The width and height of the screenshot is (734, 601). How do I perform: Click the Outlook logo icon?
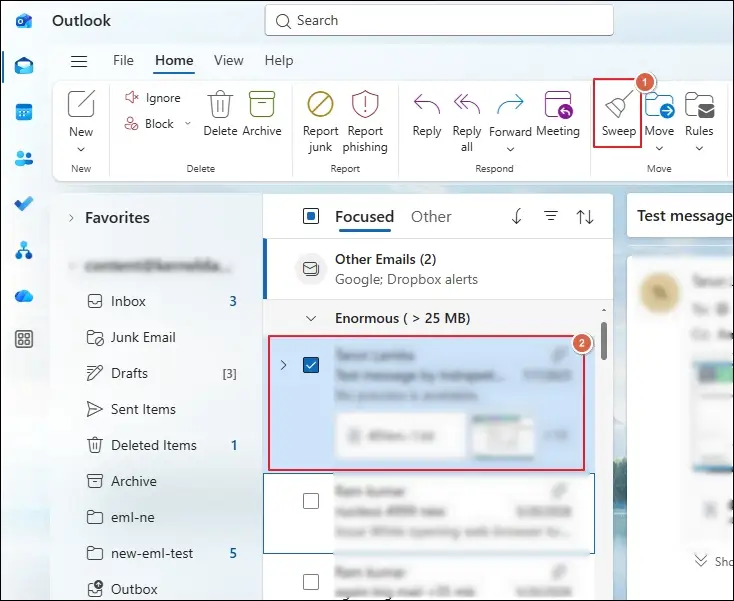click(x=24, y=21)
